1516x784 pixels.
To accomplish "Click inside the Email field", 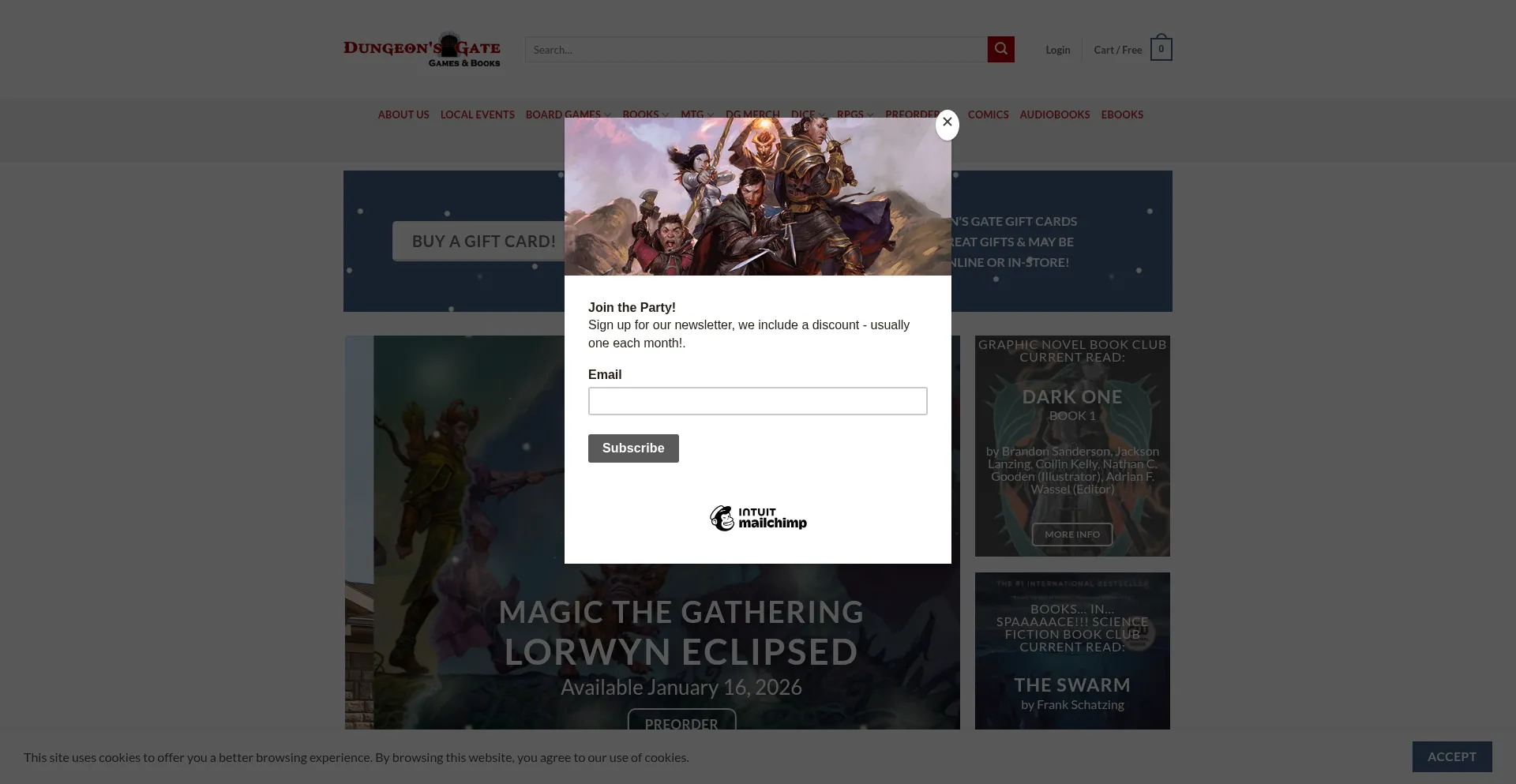I will coord(757,401).
